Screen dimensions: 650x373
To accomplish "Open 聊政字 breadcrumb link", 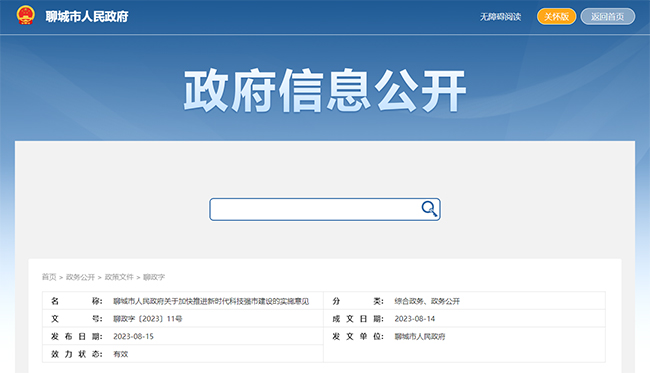I will pyautogui.click(x=154, y=277).
